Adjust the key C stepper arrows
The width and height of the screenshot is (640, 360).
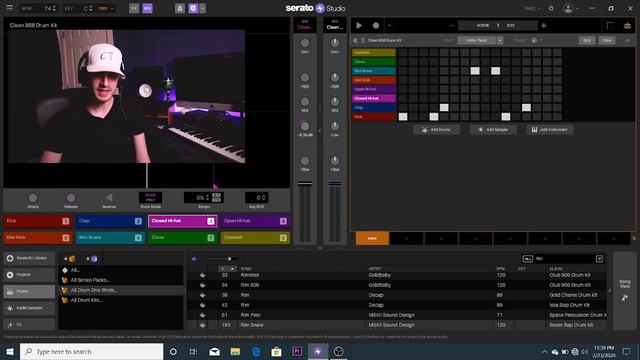click(91, 8)
